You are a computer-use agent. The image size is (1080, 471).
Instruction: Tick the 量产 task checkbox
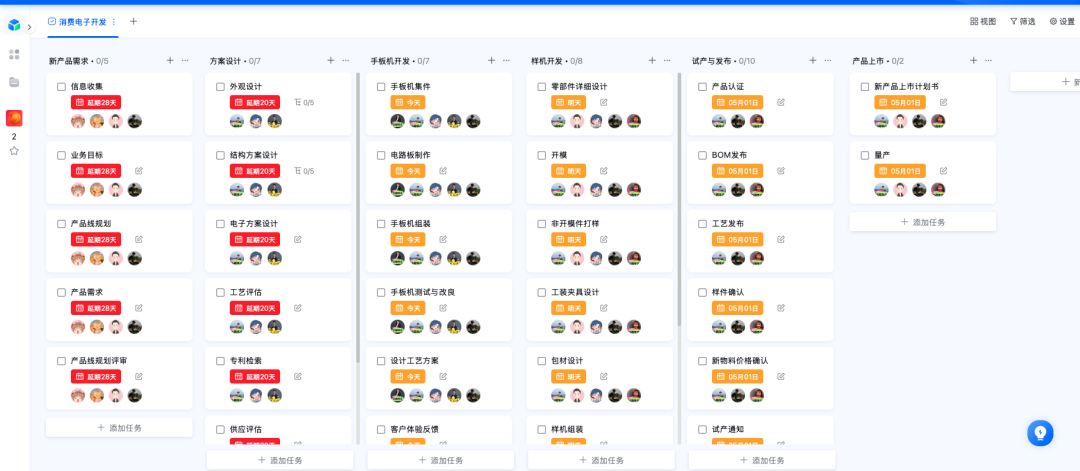865,156
